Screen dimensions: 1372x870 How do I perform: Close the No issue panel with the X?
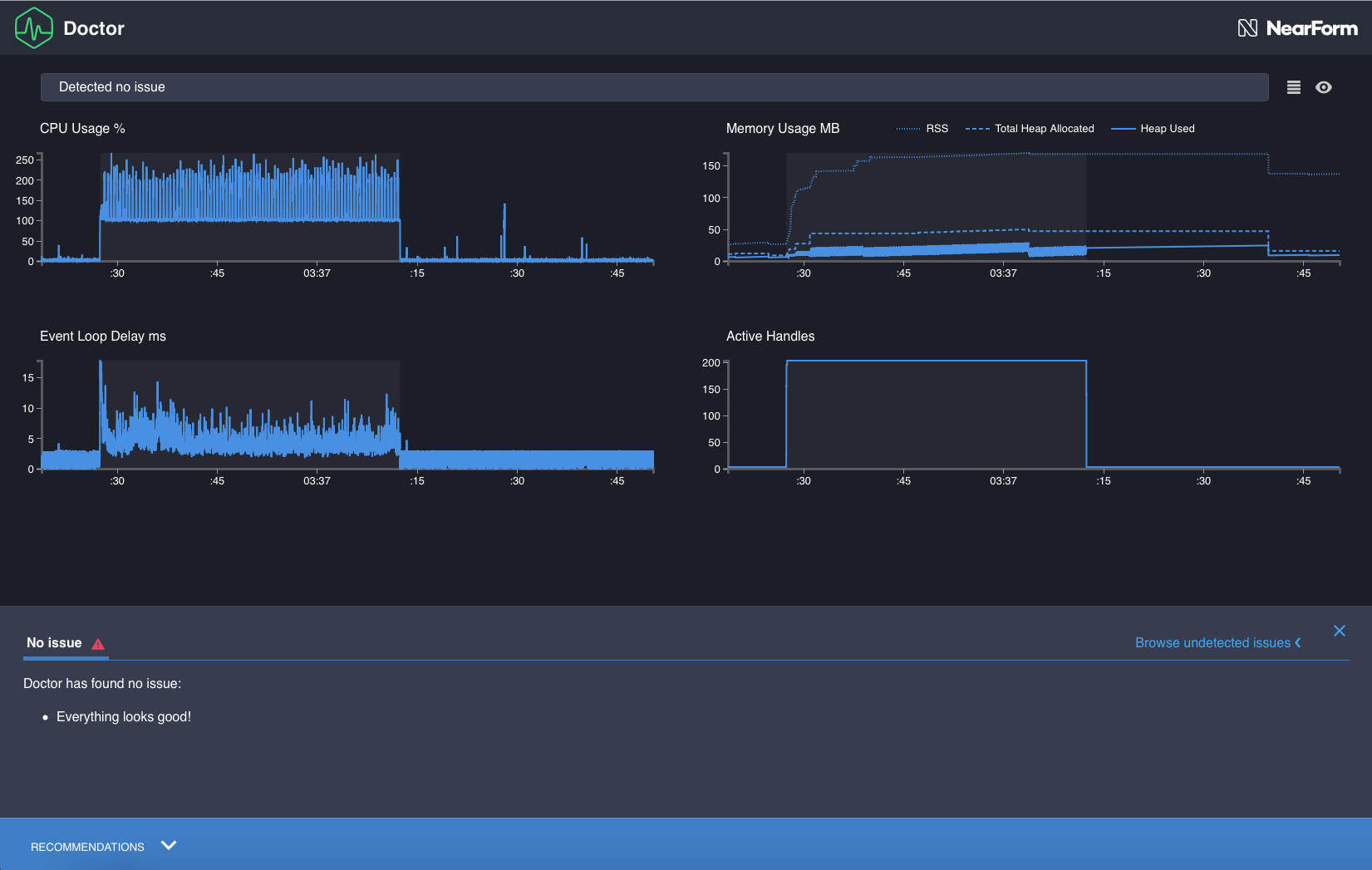(1340, 631)
